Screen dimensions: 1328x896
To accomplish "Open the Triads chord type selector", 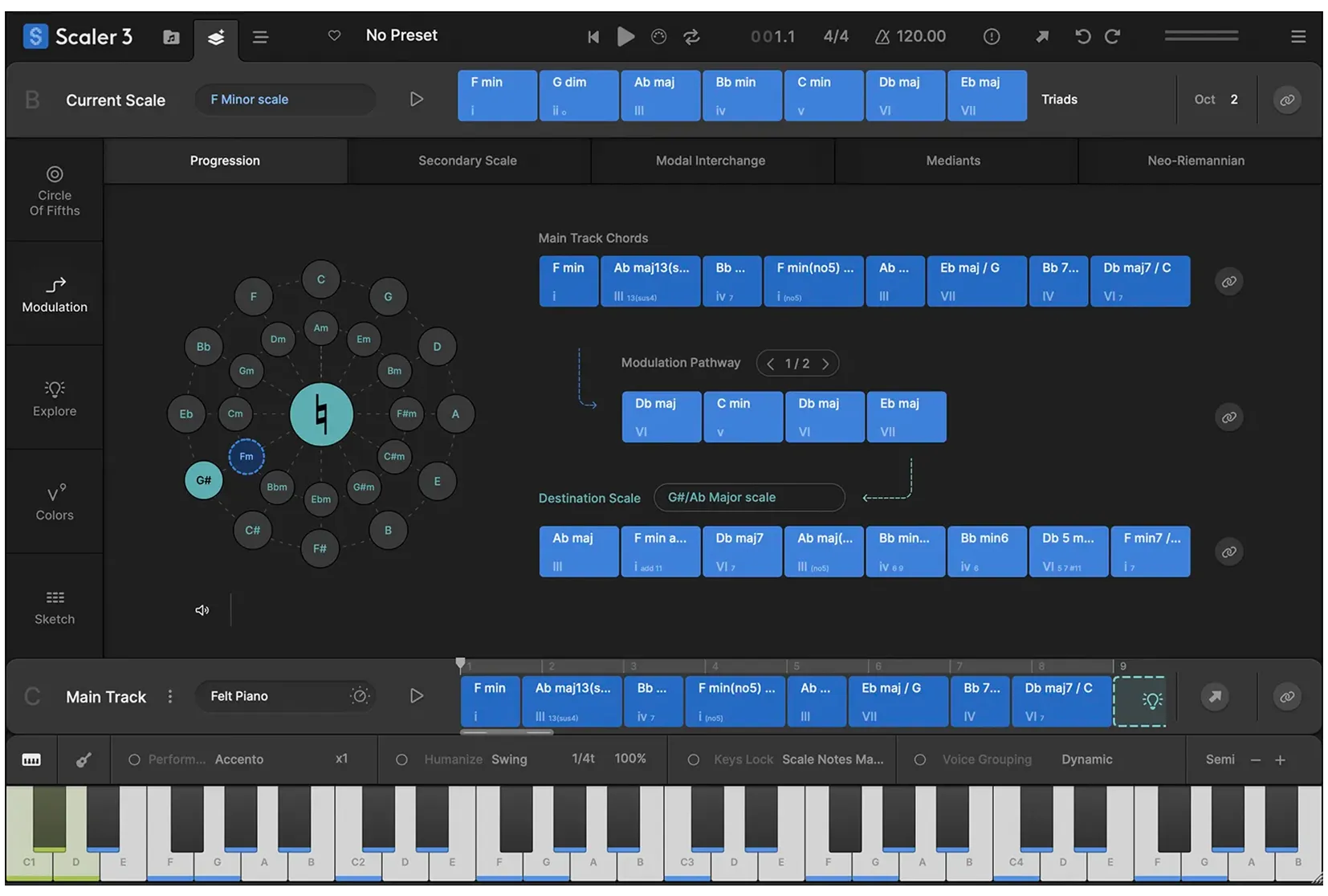I will [1059, 100].
